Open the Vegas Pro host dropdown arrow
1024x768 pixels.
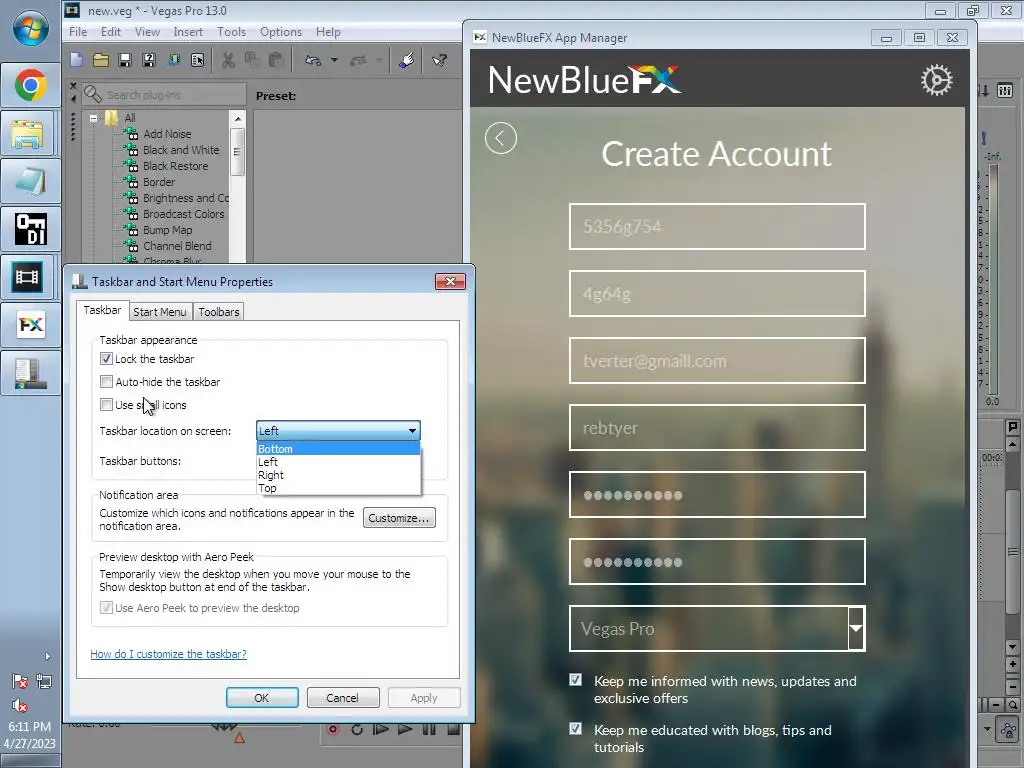(x=856, y=628)
